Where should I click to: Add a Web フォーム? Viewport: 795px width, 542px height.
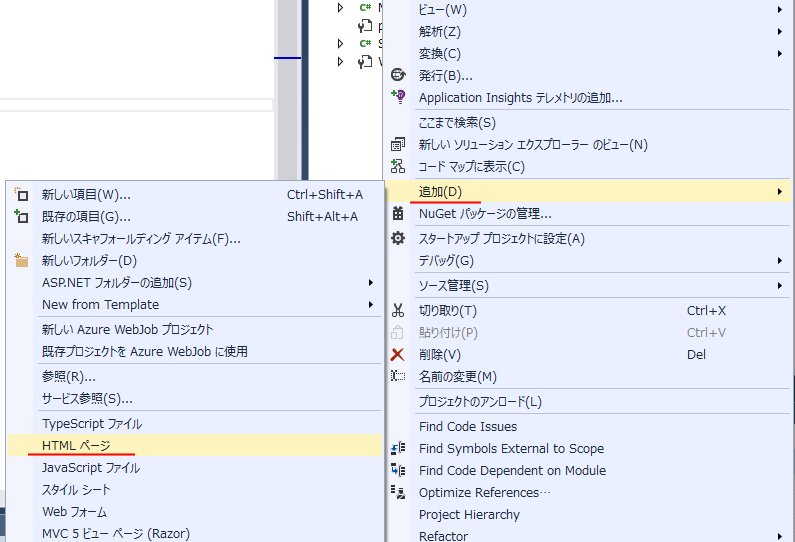click(195, 512)
